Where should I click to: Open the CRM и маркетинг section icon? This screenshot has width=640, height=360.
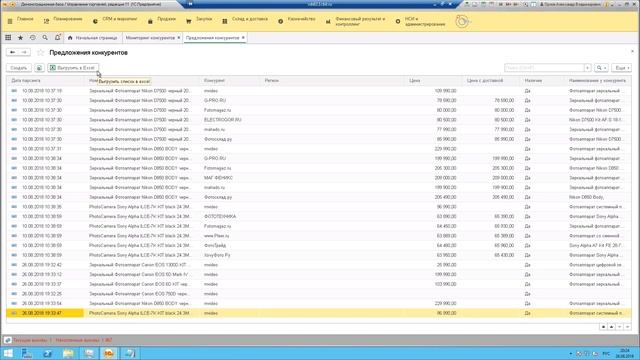pos(95,21)
